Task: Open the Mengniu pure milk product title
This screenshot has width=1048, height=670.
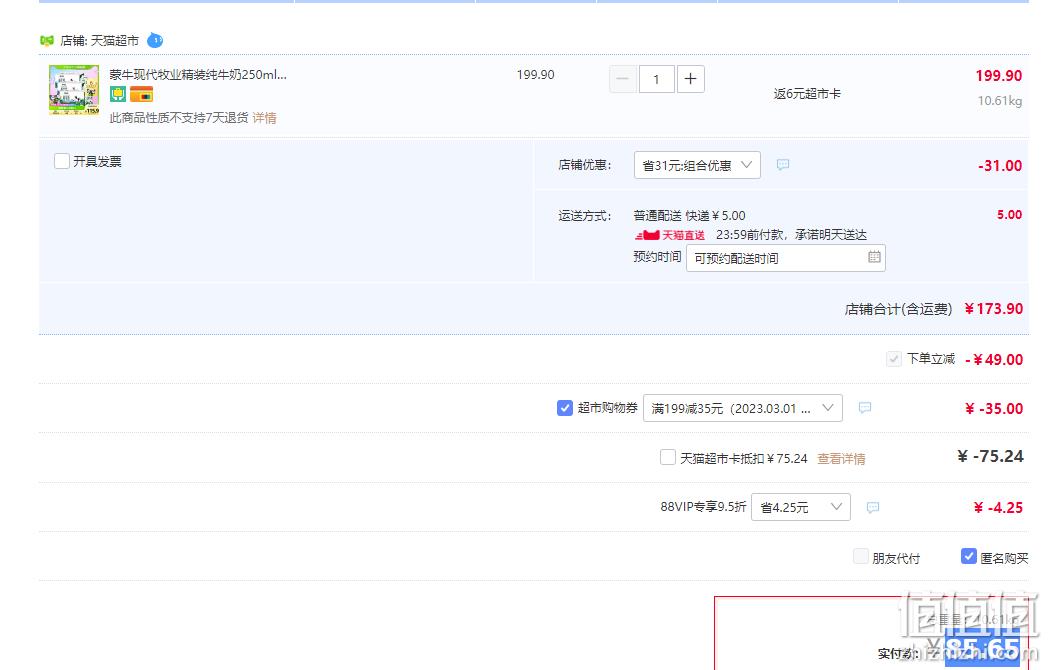Action: (x=198, y=75)
